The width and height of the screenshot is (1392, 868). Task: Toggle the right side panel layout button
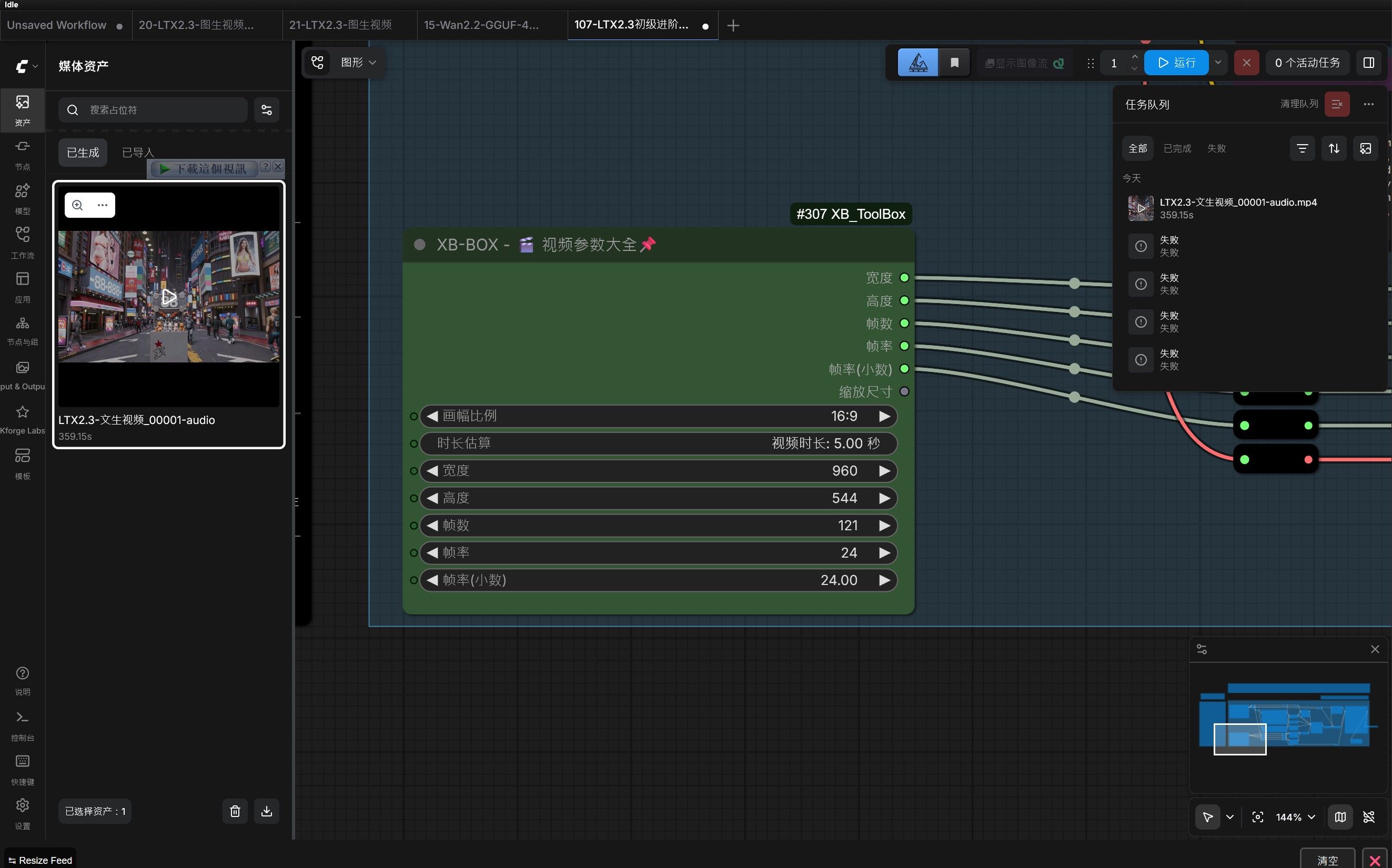coord(1368,63)
